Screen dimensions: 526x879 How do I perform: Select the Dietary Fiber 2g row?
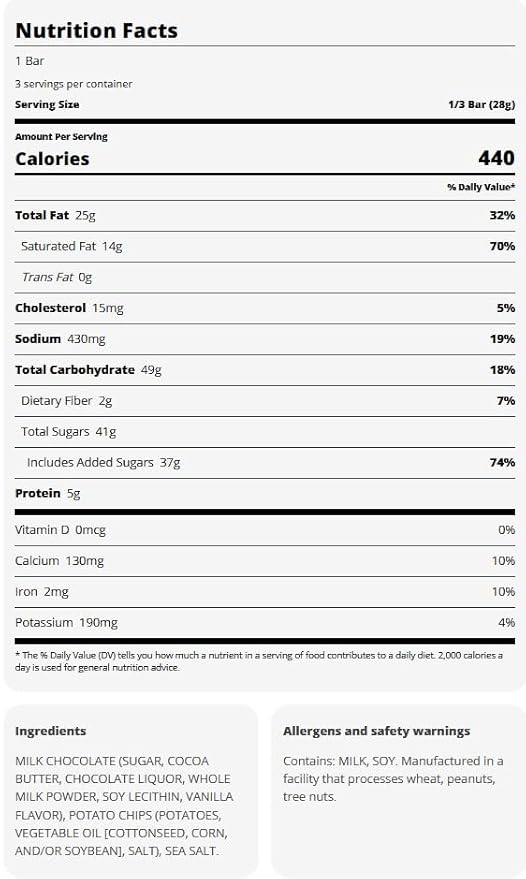265,401
